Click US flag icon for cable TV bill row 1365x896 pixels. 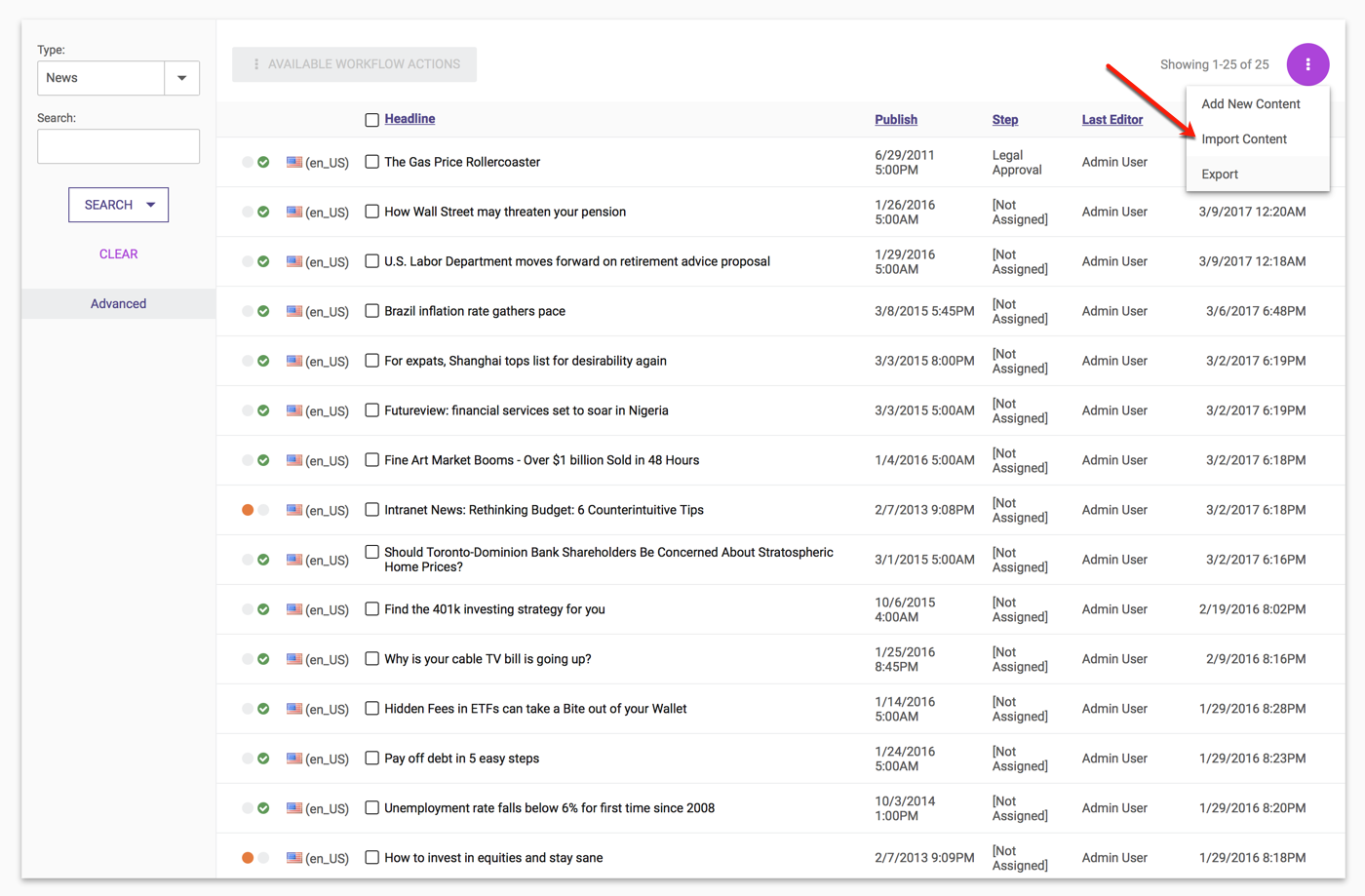[x=293, y=659]
